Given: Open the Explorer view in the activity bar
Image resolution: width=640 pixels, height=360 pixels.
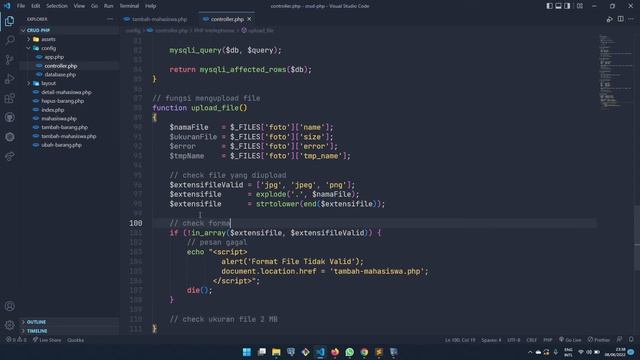Looking at the screenshot, I should 9,21.
